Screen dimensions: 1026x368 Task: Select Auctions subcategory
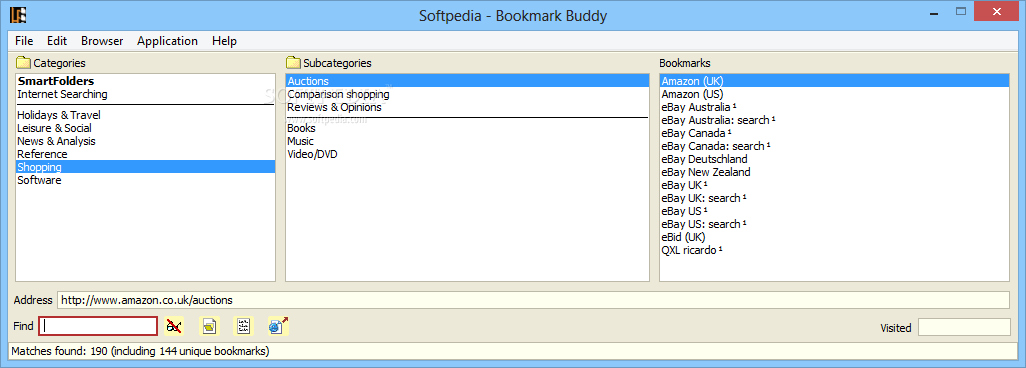(467, 81)
